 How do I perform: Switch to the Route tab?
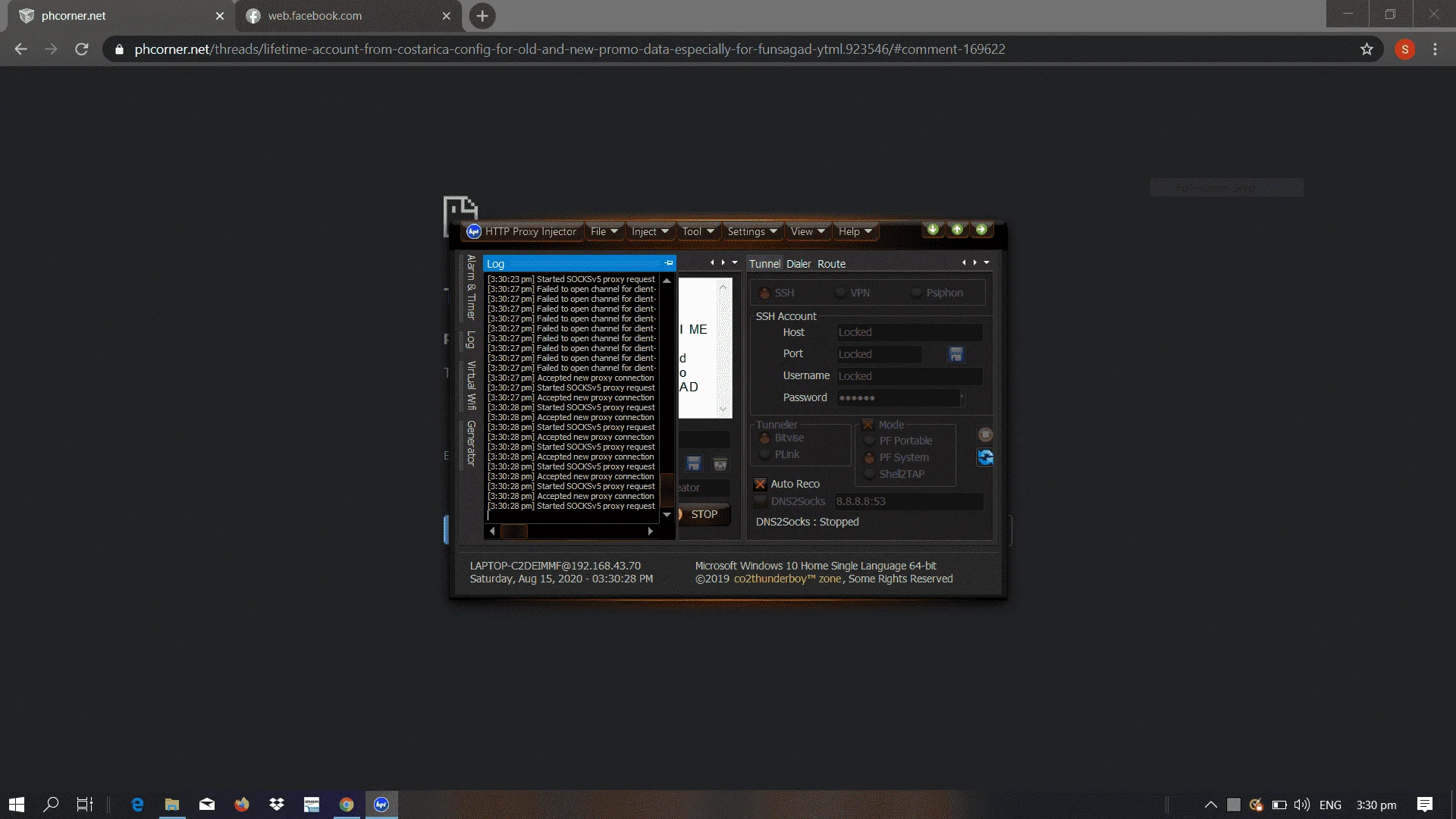tap(831, 264)
